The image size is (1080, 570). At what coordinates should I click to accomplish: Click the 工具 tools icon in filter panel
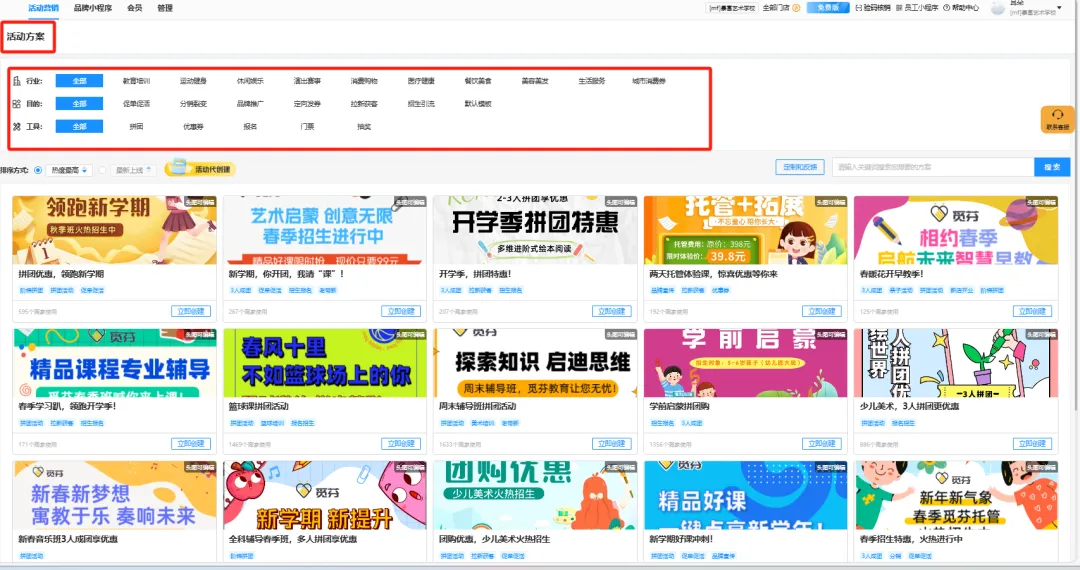16,127
